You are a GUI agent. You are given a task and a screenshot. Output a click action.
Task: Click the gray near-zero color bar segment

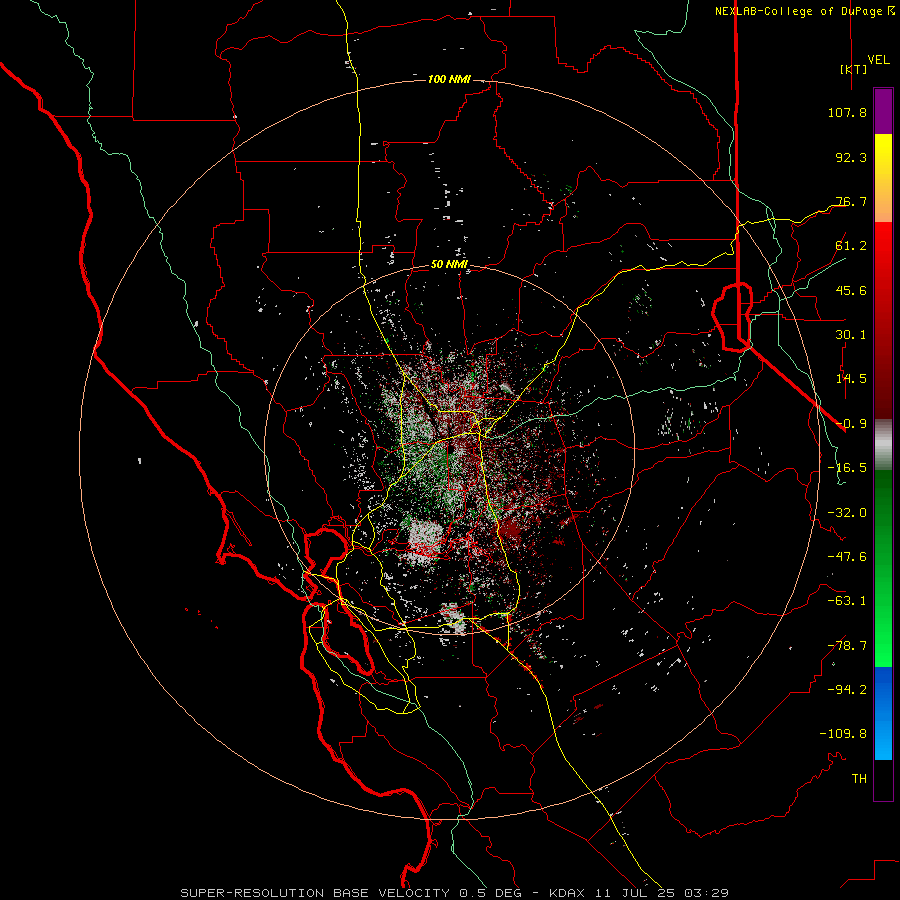883,445
